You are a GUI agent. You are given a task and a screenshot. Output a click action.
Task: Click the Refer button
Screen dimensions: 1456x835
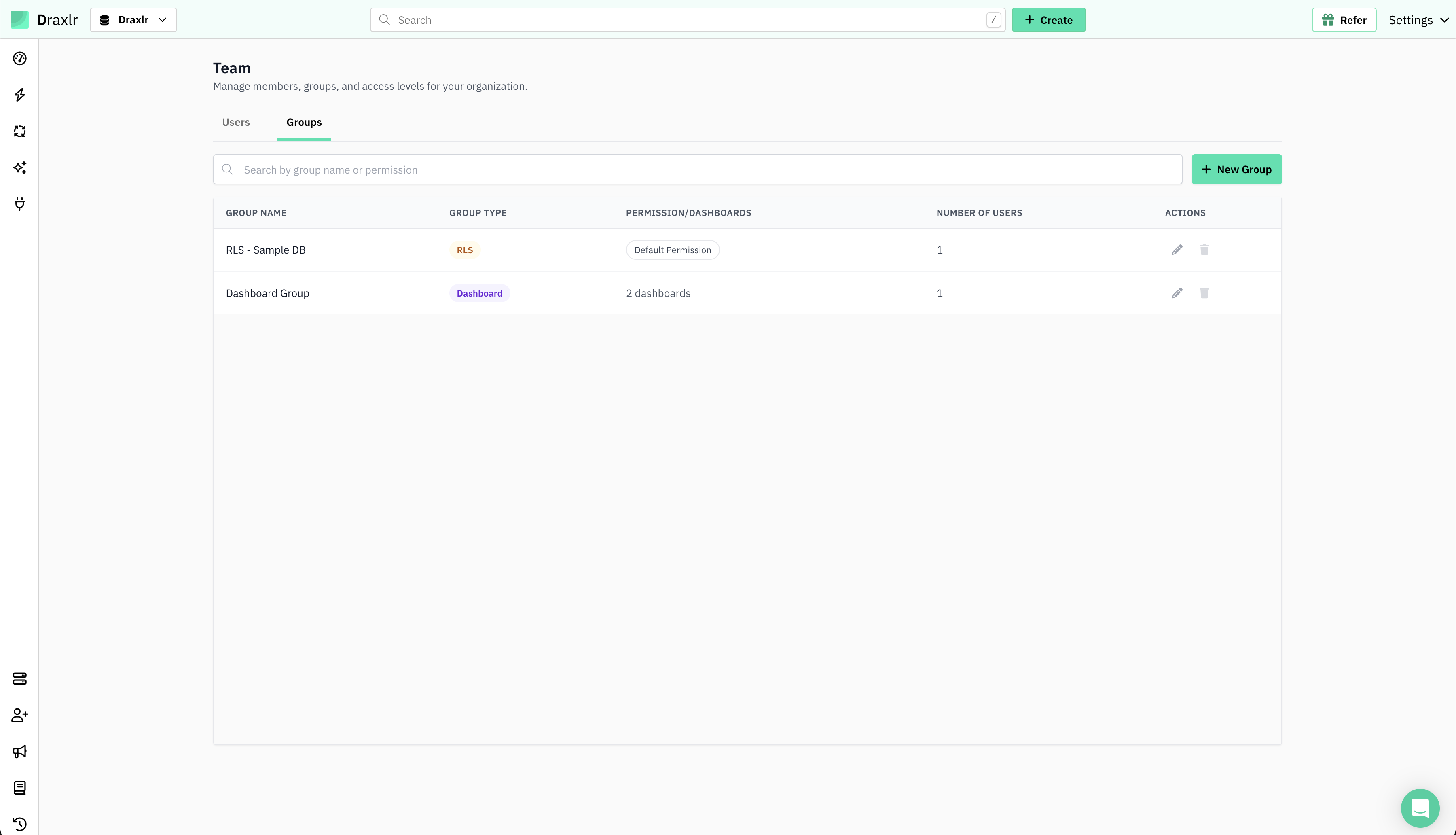click(x=1344, y=20)
